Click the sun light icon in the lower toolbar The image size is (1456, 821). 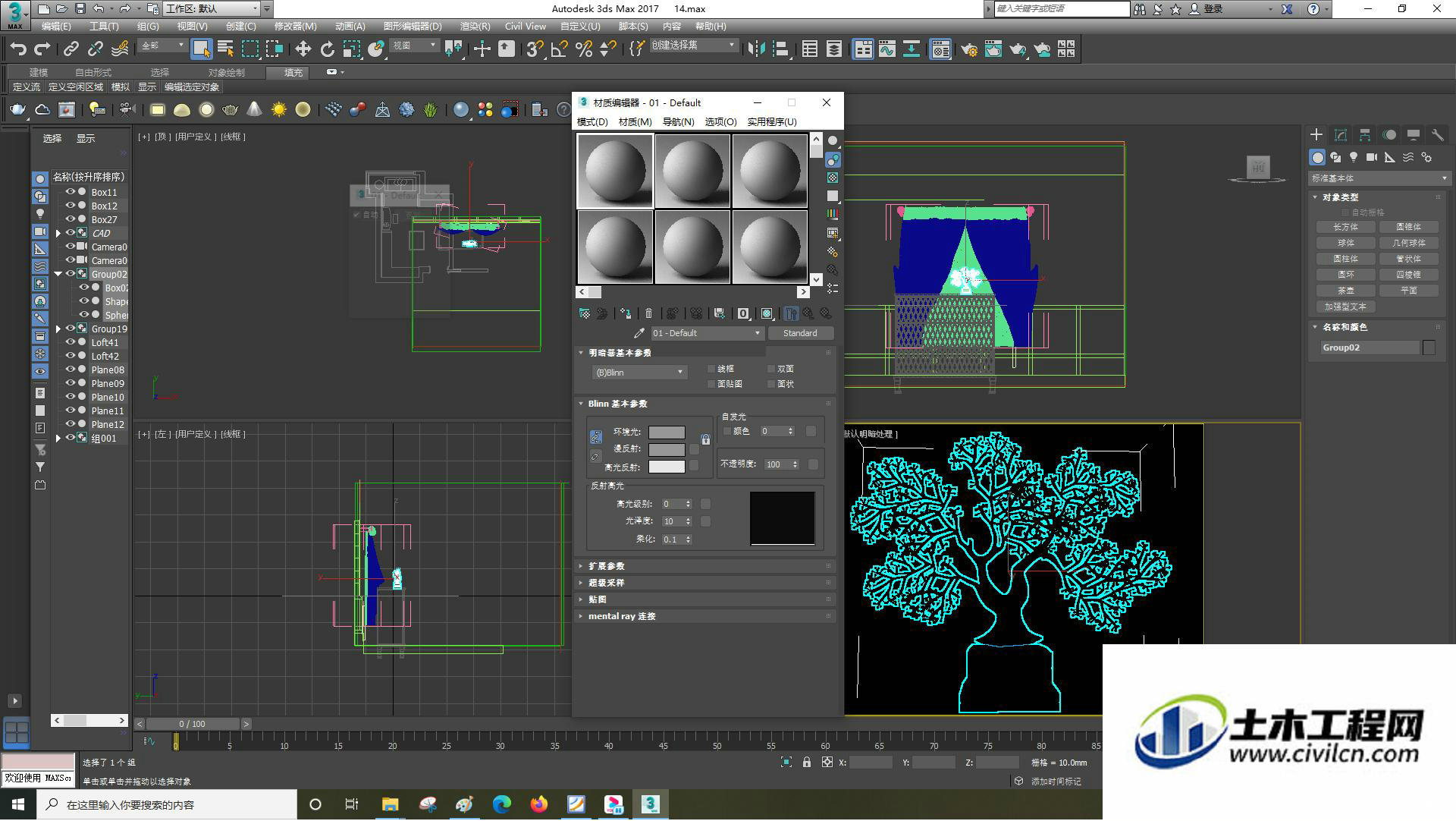pos(279,110)
